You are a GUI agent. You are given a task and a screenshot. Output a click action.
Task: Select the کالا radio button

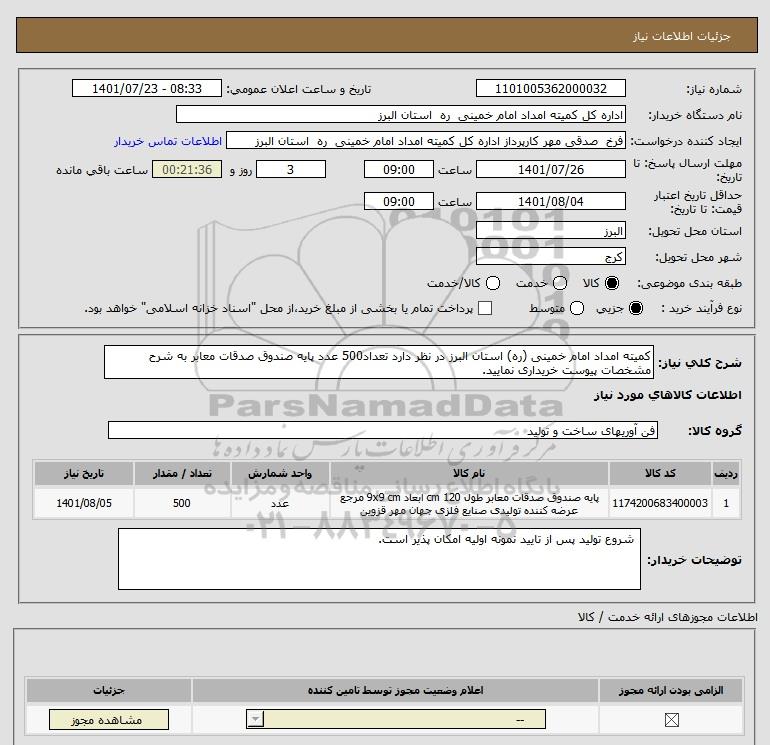tap(612, 283)
